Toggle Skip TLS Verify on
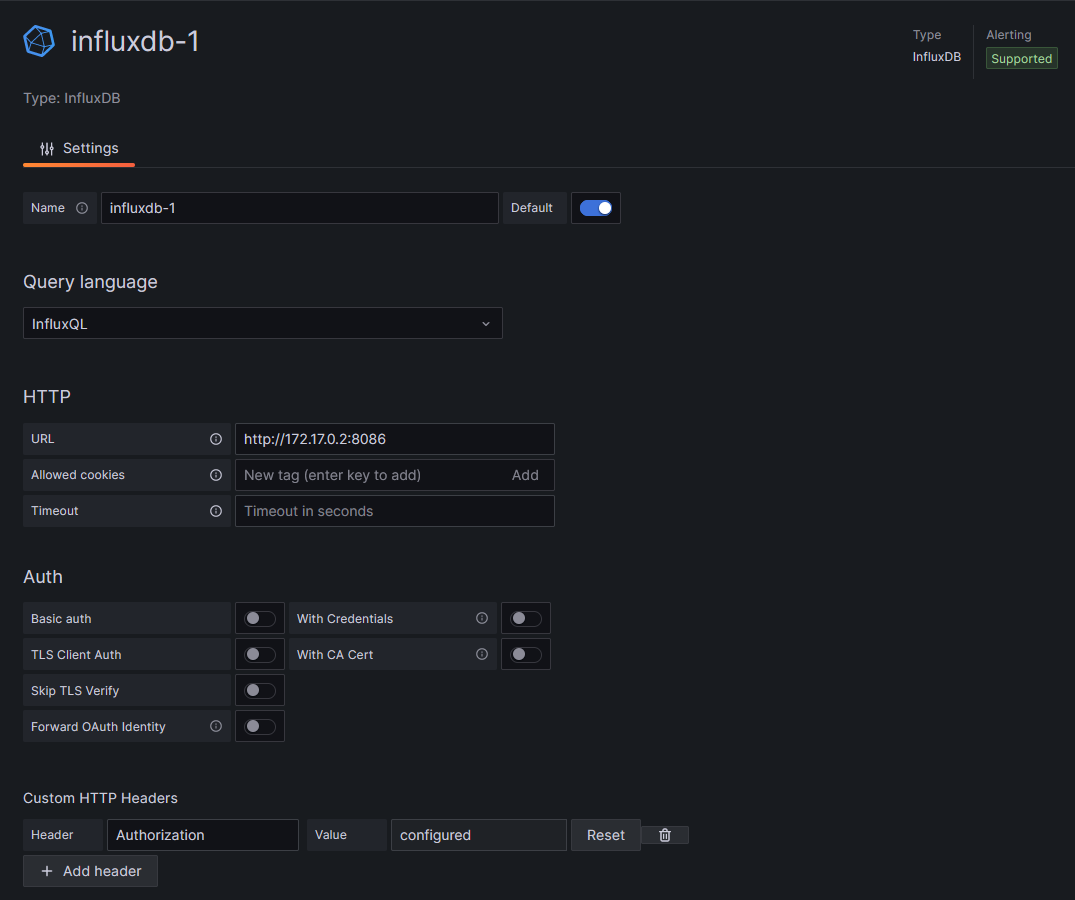 pos(260,690)
